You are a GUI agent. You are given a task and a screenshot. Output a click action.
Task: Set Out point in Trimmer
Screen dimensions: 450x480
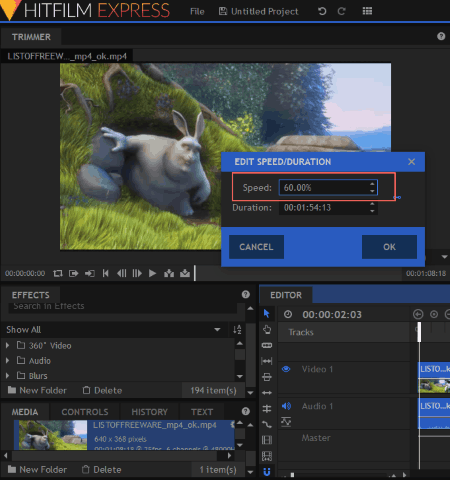tap(89, 274)
